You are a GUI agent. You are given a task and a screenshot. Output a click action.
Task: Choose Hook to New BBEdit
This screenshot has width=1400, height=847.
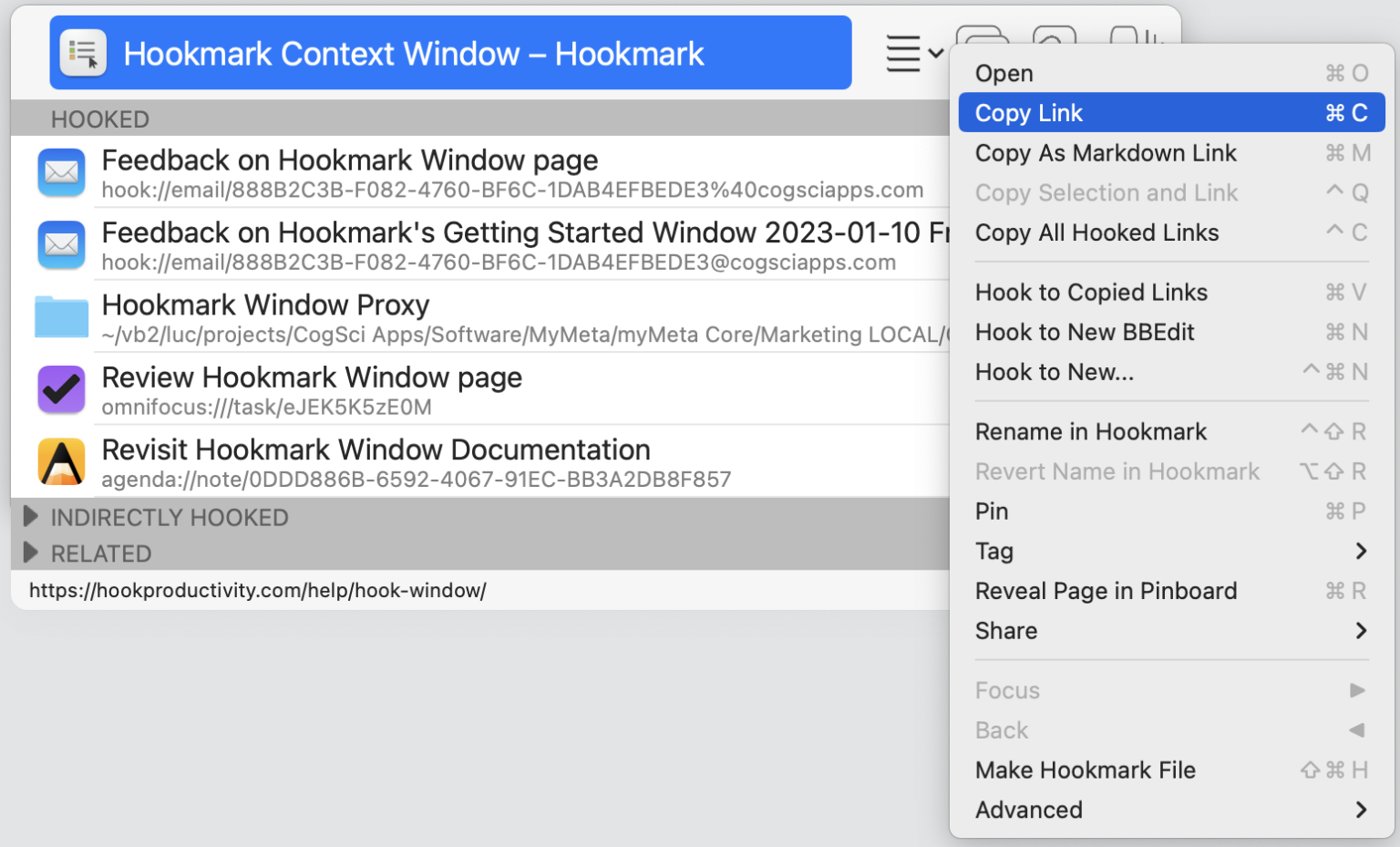click(1085, 332)
